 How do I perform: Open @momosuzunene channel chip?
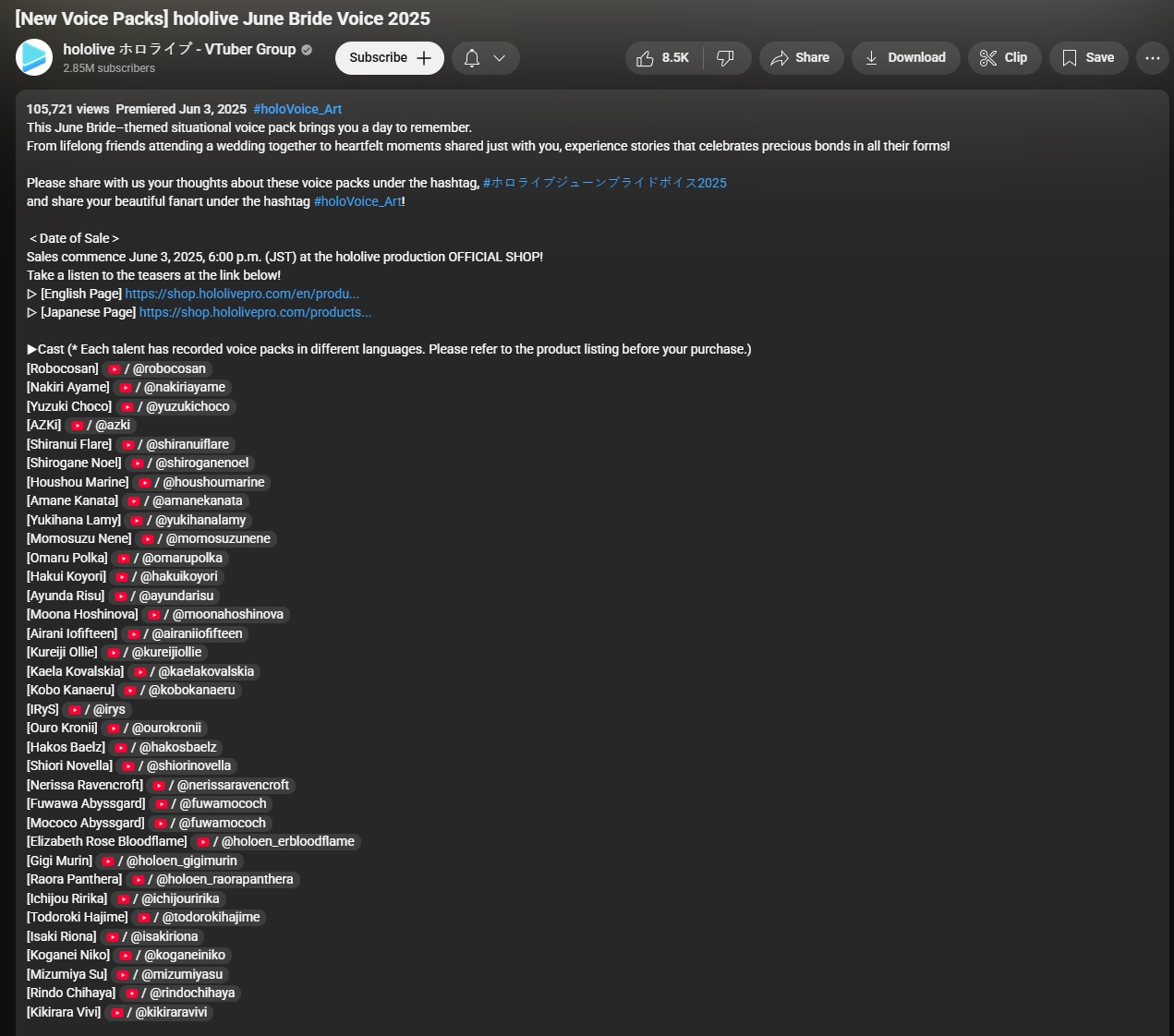point(206,538)
